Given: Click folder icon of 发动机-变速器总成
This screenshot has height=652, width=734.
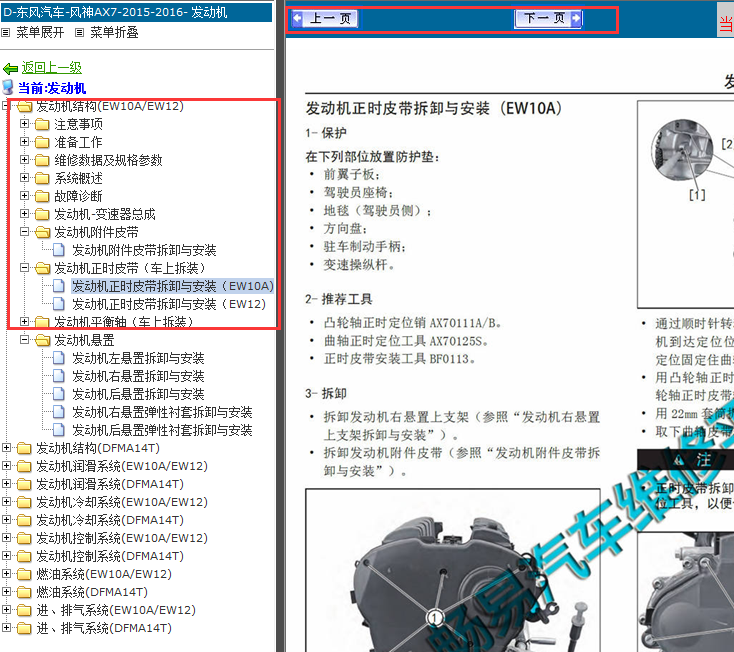Looking at the screenshot, I should 42,214.
